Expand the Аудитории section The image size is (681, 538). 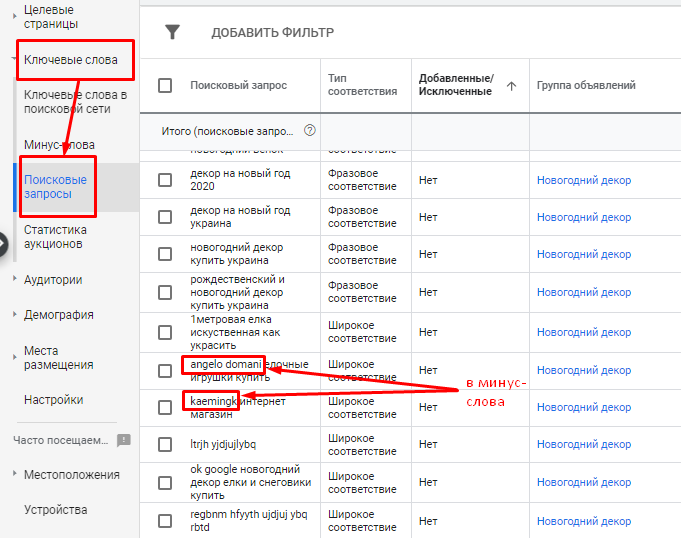point(53,280)
